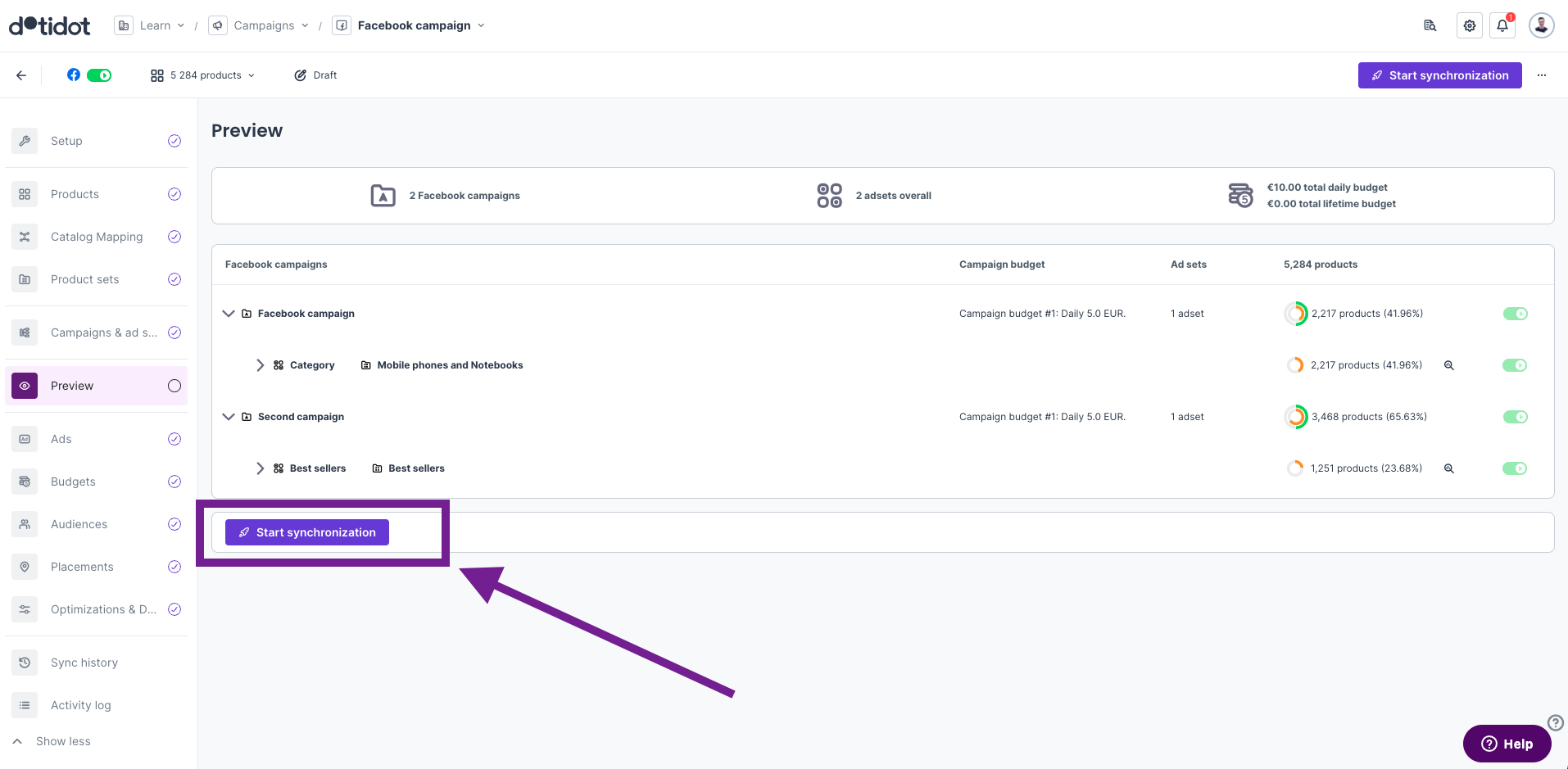Screen dimensions: 1568x769
Task: Open the settings gear icon
Action: point(1470,25)
